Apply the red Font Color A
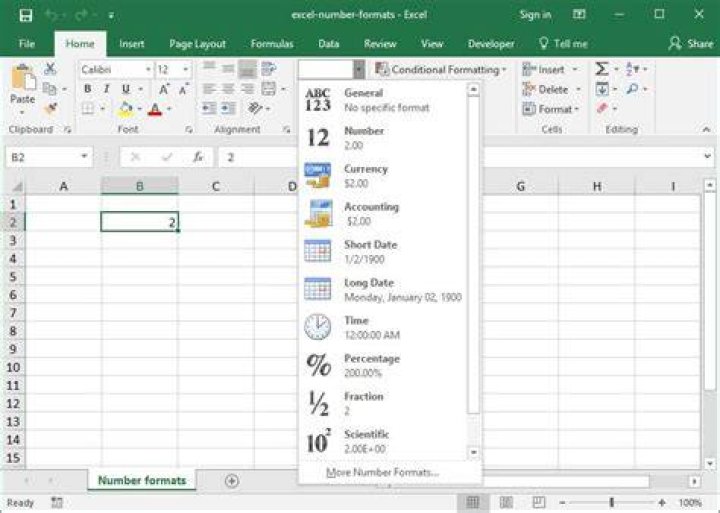 pos(155,109)
